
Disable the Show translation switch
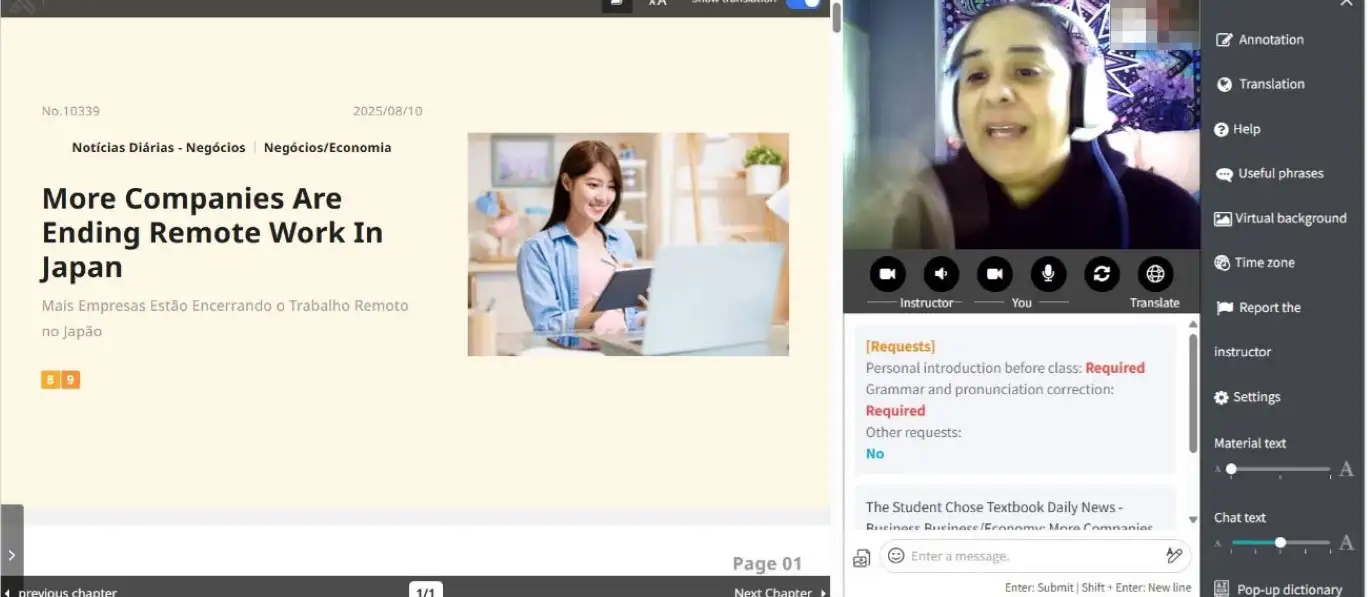click(x=803, y=3)
